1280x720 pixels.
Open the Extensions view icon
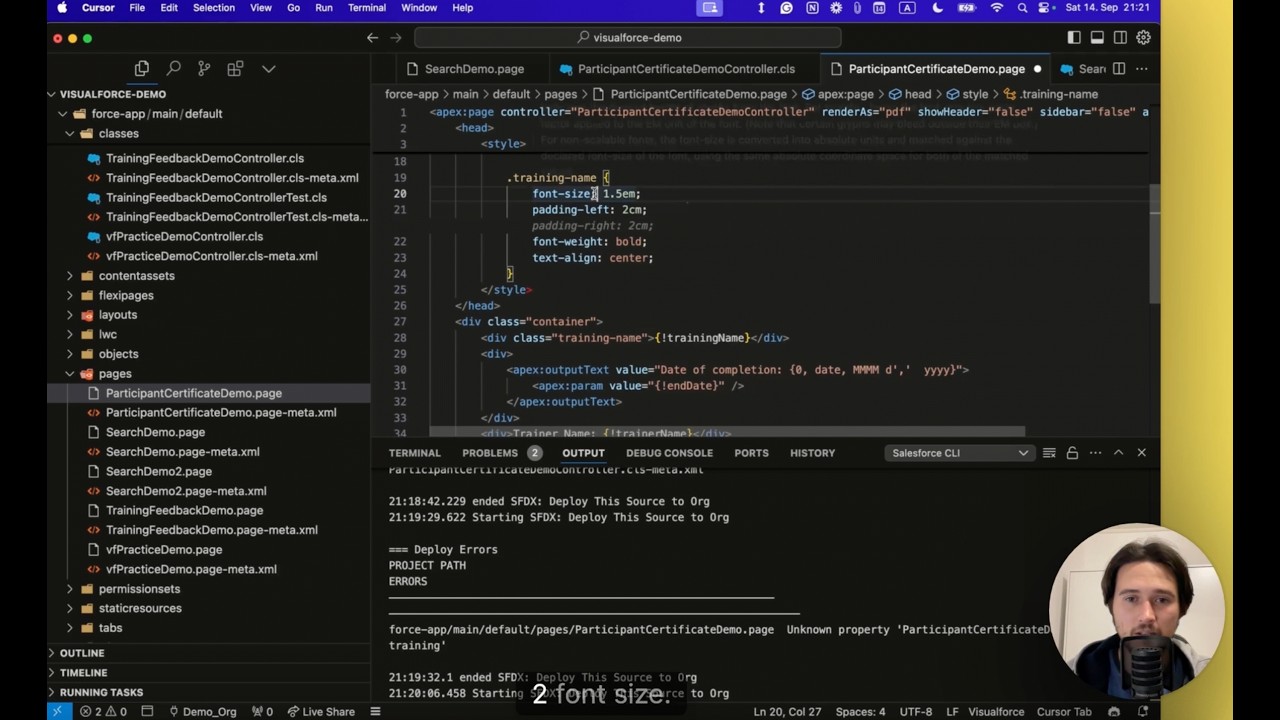[x=235, y=69]
